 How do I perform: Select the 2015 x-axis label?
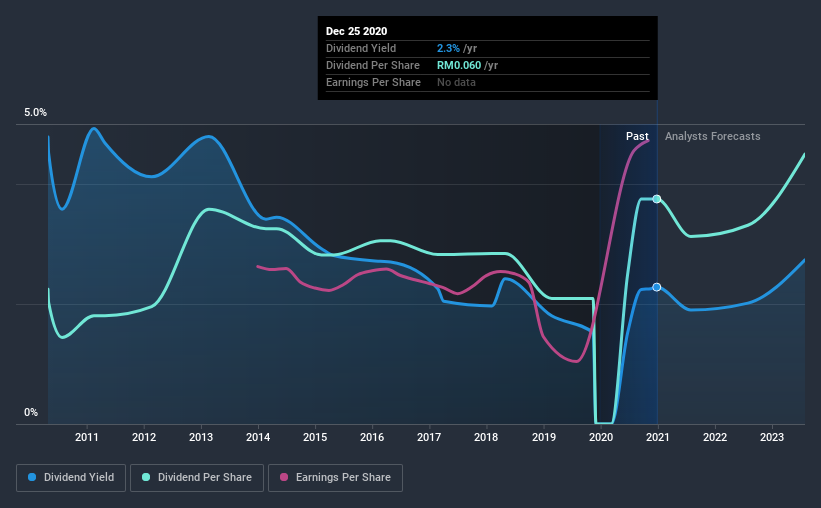[315, 437]
